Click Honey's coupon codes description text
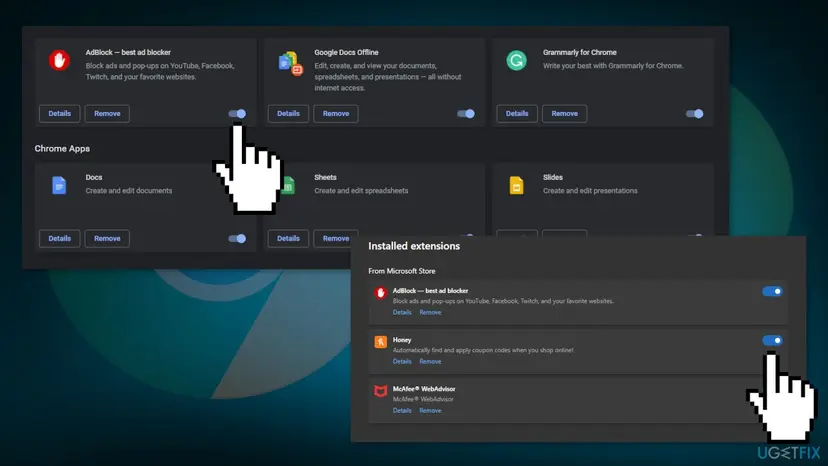 [483, 350]
